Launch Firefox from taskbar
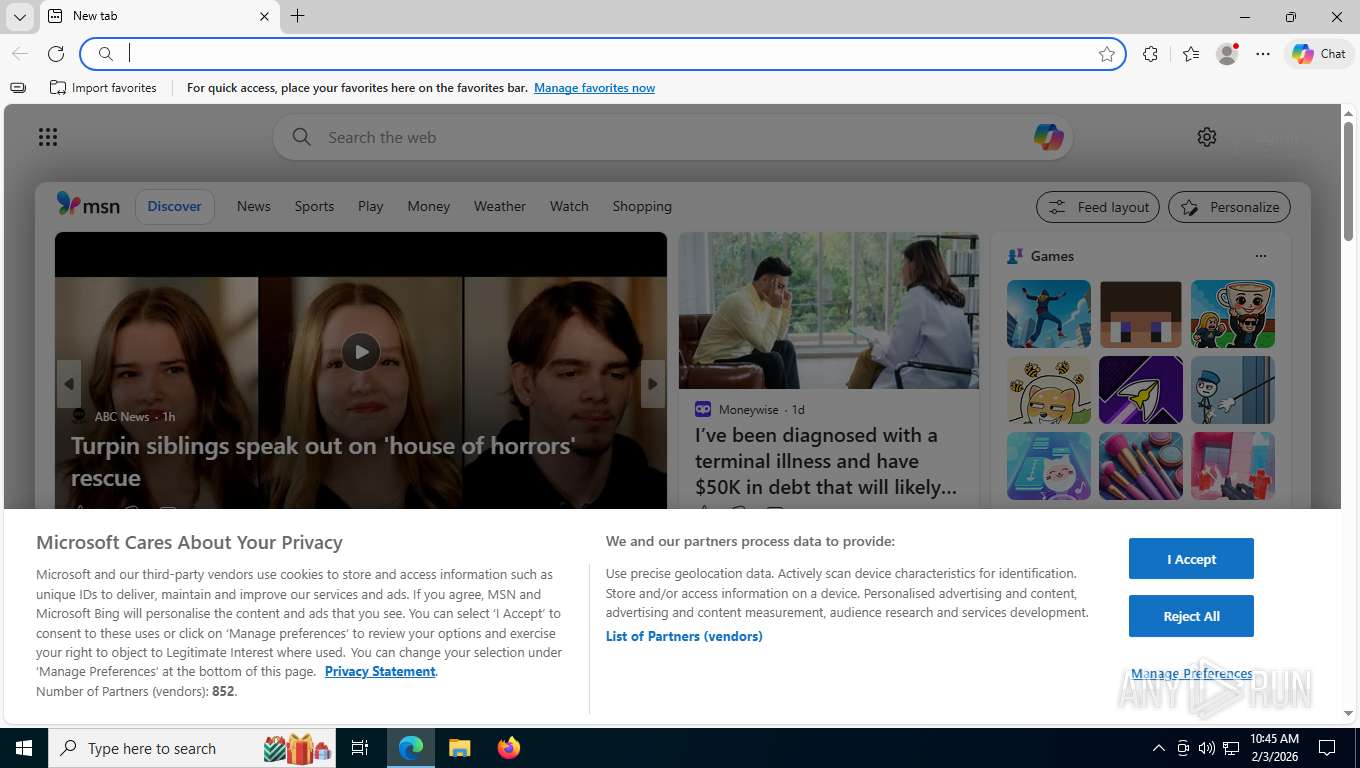Image resolution: width=1360 pixels, height=768 pixels. point(509,748)
